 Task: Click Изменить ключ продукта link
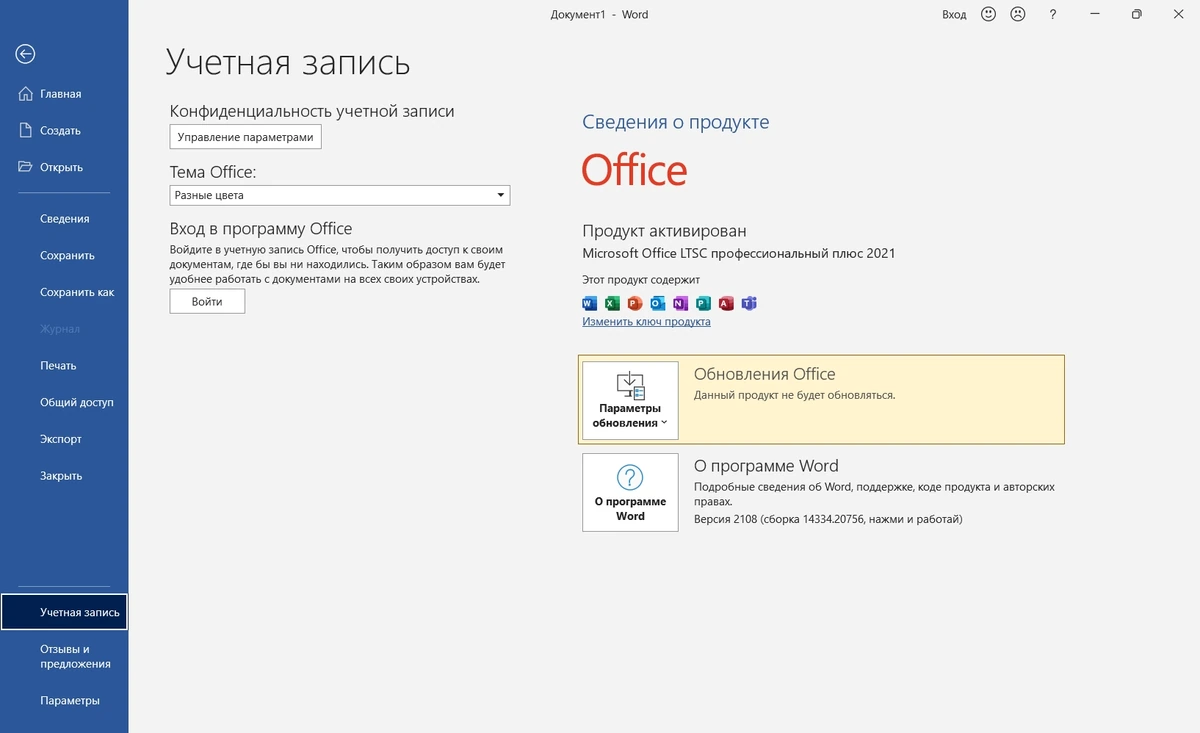click(646, 322)
